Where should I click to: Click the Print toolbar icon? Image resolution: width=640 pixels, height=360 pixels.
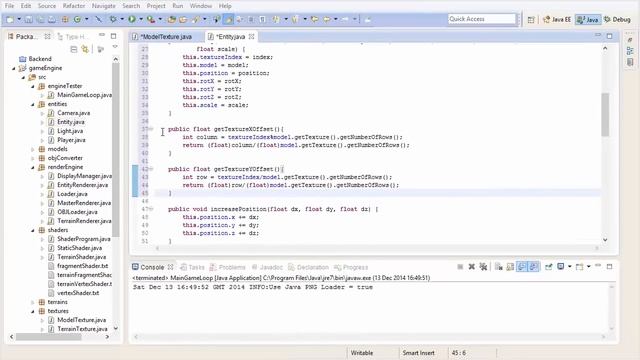click(52, 19)
